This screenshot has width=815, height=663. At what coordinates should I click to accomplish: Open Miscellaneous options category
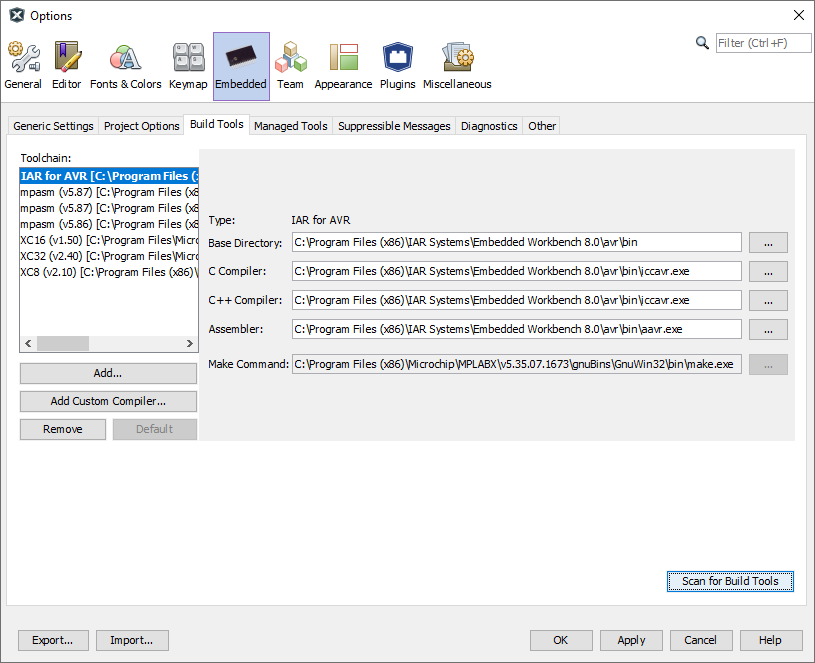457,66
